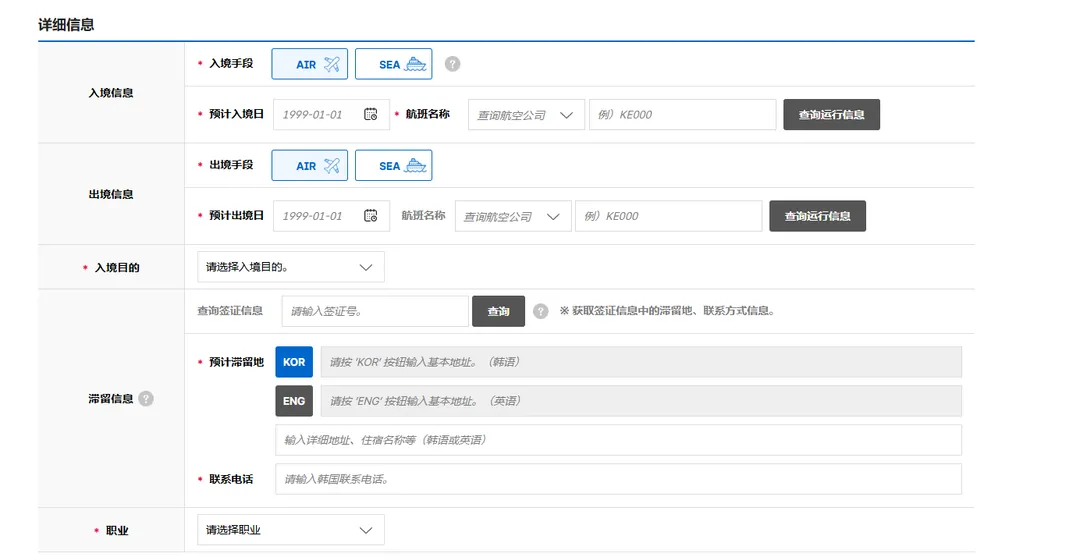1080x560 pixels.
Task: Open calendar icon for 预计出境日
Action: click(x=371, y=216)
